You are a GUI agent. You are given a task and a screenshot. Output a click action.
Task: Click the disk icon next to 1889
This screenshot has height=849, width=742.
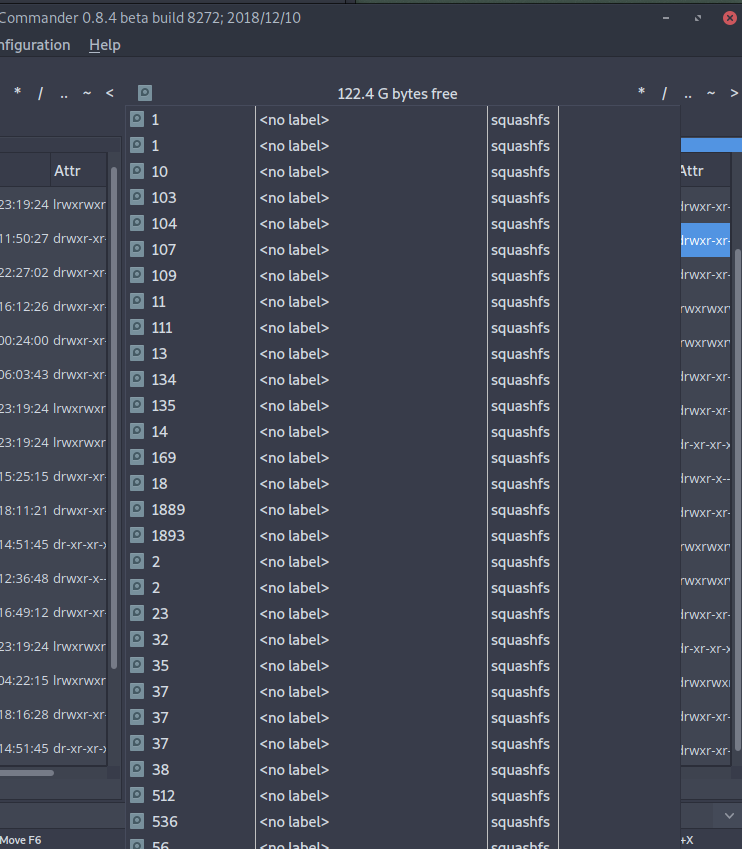click(x=137, y=509)
